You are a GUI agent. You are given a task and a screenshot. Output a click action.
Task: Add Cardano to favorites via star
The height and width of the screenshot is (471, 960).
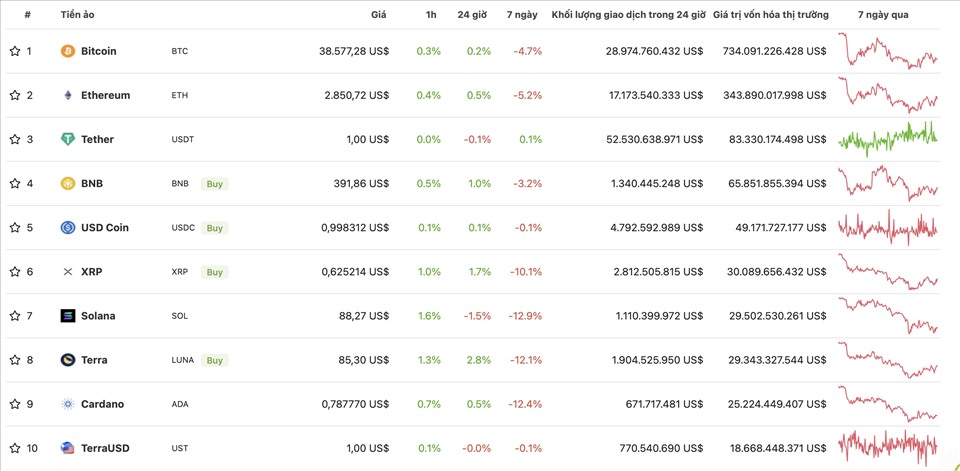(x=15, y=404)
